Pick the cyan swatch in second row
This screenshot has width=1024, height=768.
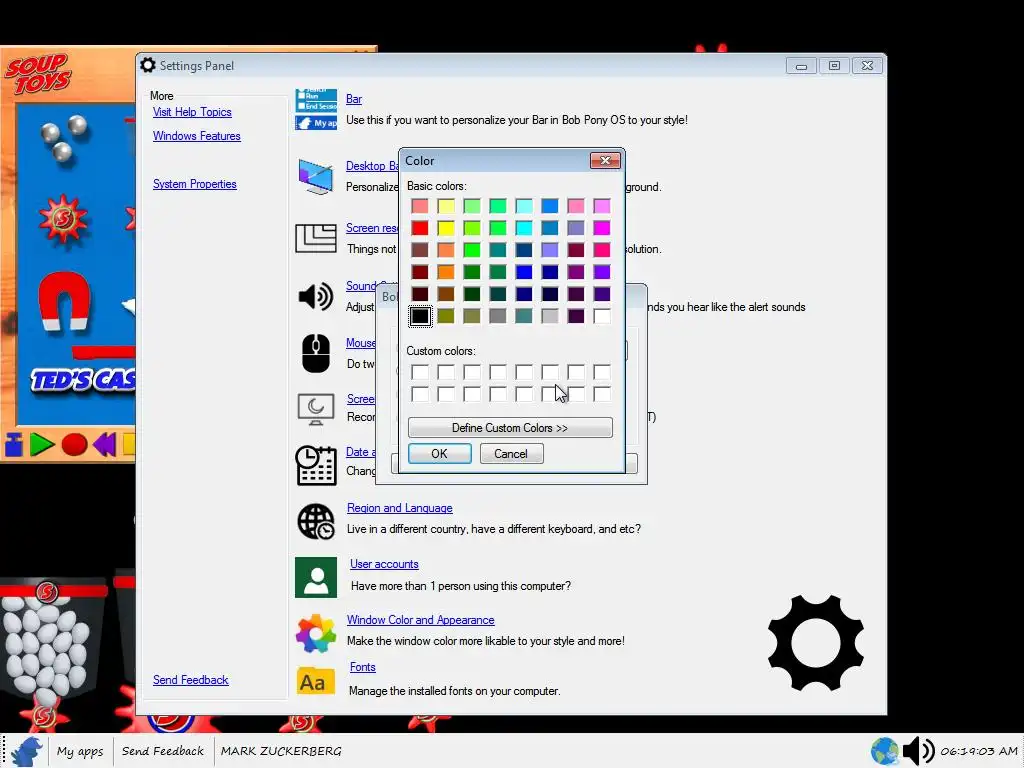[x=524, y=228]
